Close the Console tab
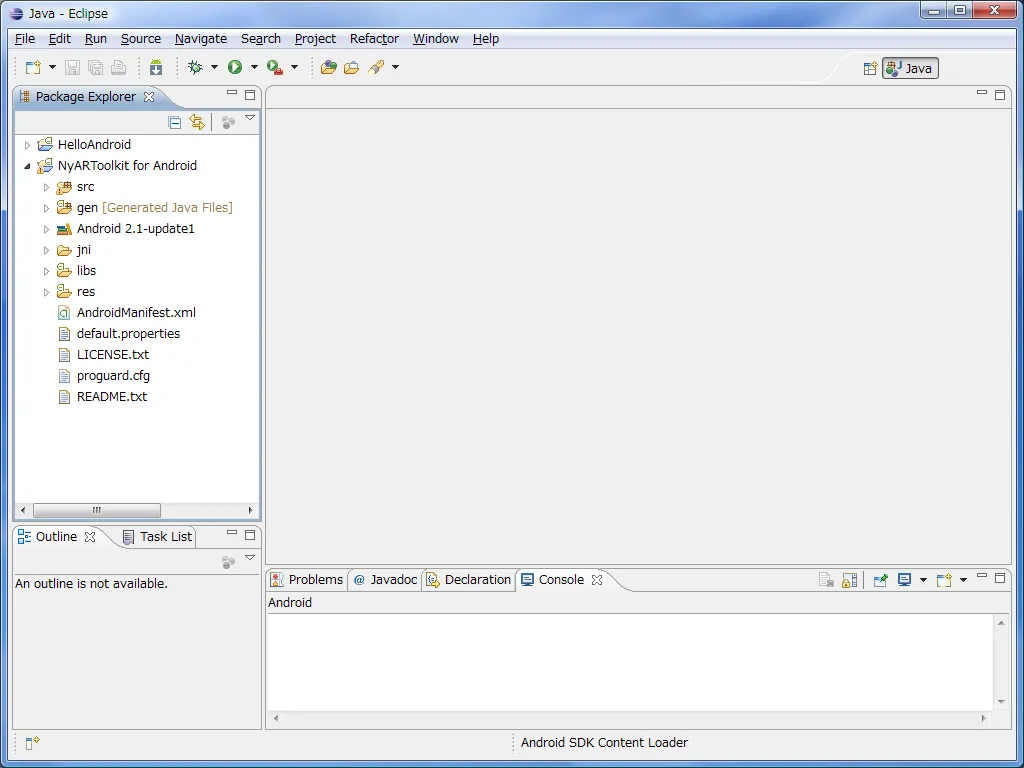The image size is (1024, 768). click(x=597, y=580)
